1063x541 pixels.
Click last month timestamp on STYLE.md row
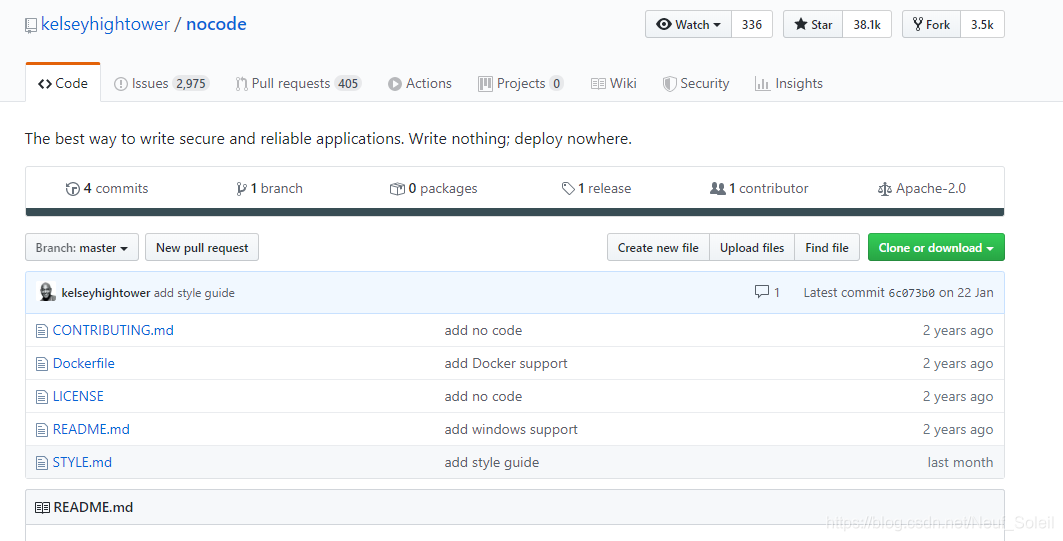pos(960,462)
